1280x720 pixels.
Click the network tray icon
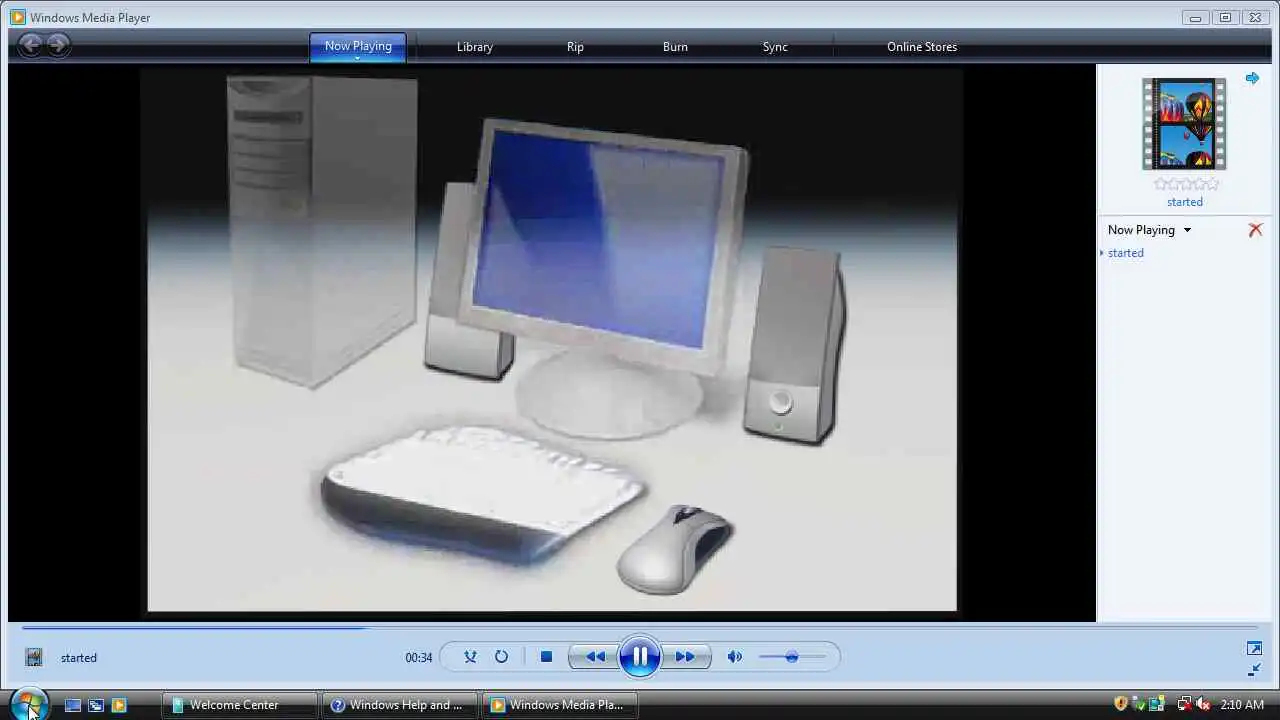[x=1184, y=704]
